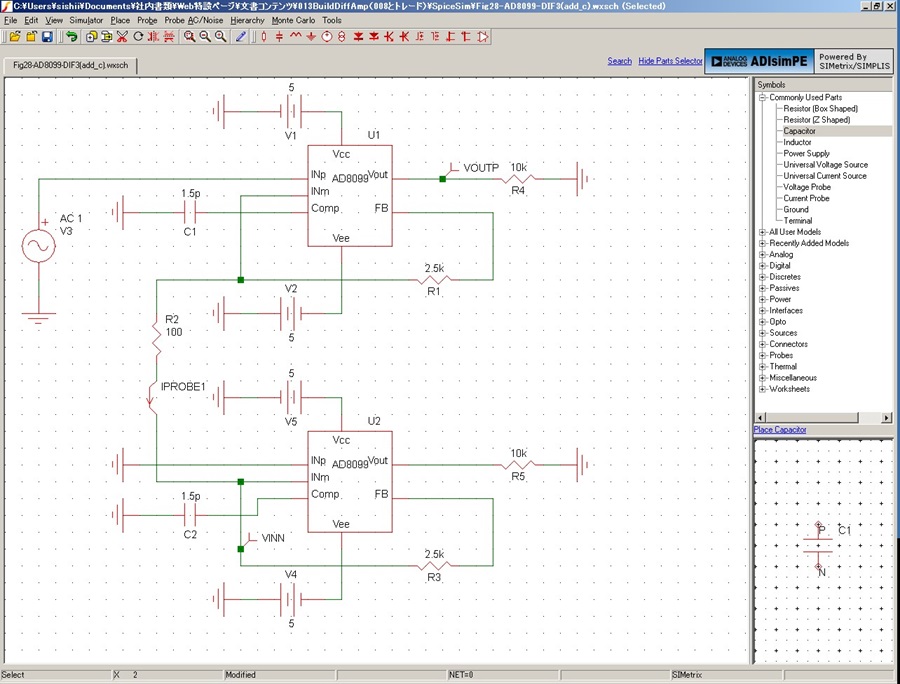Select Universal Voltage Source in parts list
The height and width of the screenshot is (684, 900).
[x=825, y=165]
